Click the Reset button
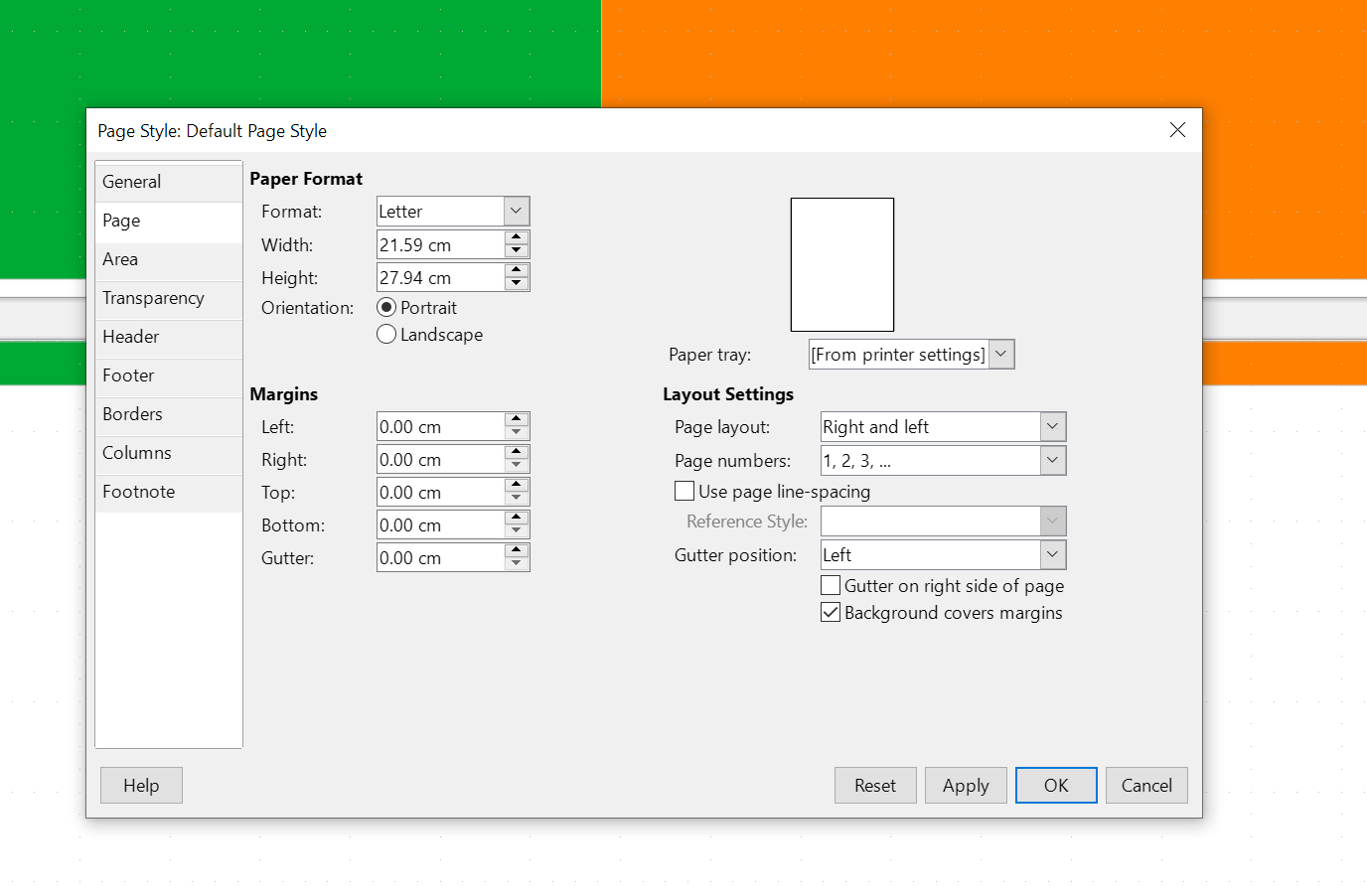Screen dimensions: 1367x896 click(x=874, y=786)
